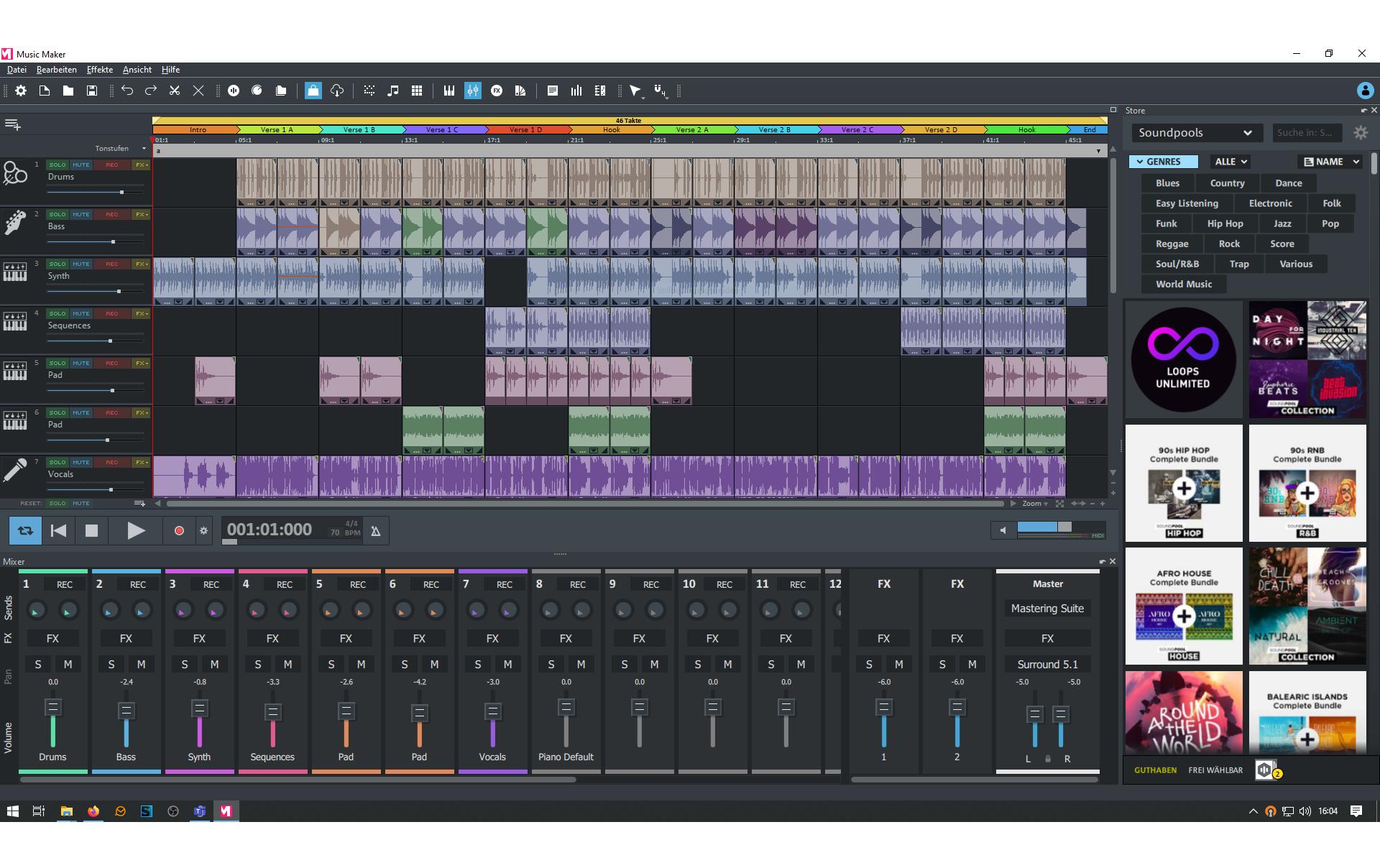Viewport: 1380px width, 868px height.
Task: Filter by the Hip Hop genre
Action: coord(1225,223)
